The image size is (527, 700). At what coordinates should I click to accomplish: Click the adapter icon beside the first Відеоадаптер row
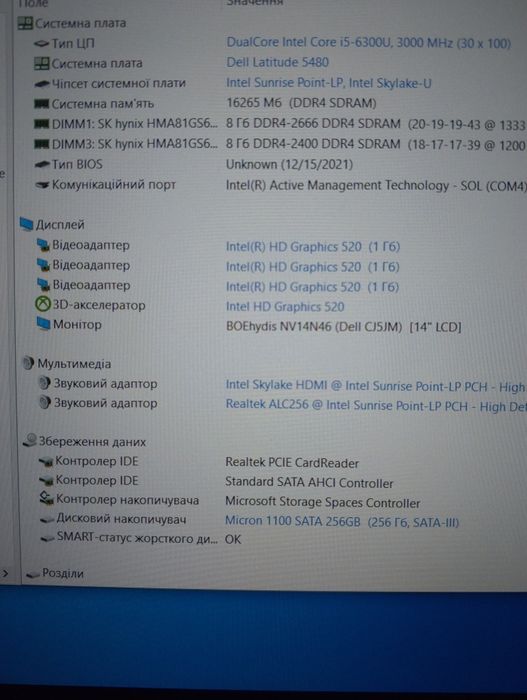pos(43,245)
